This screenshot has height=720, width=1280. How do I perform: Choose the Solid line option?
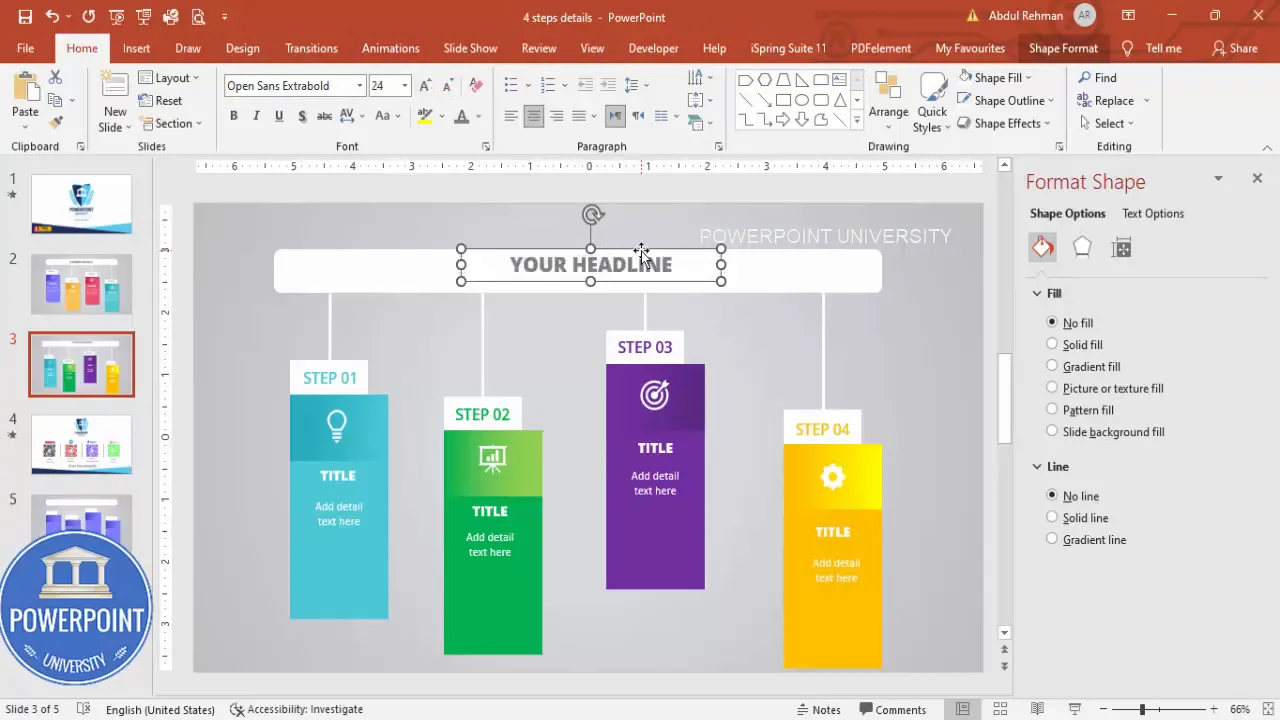tap(1052, 517)
